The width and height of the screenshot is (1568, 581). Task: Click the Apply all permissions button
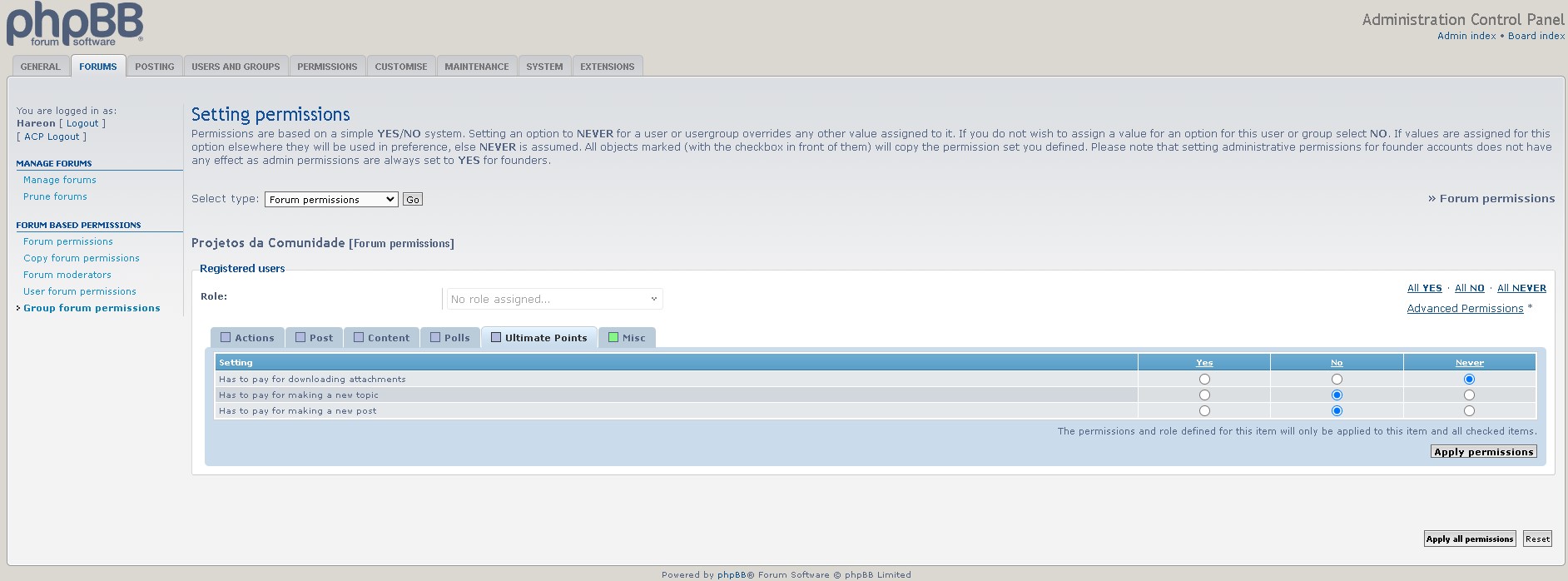click(x=1470, y=539)
